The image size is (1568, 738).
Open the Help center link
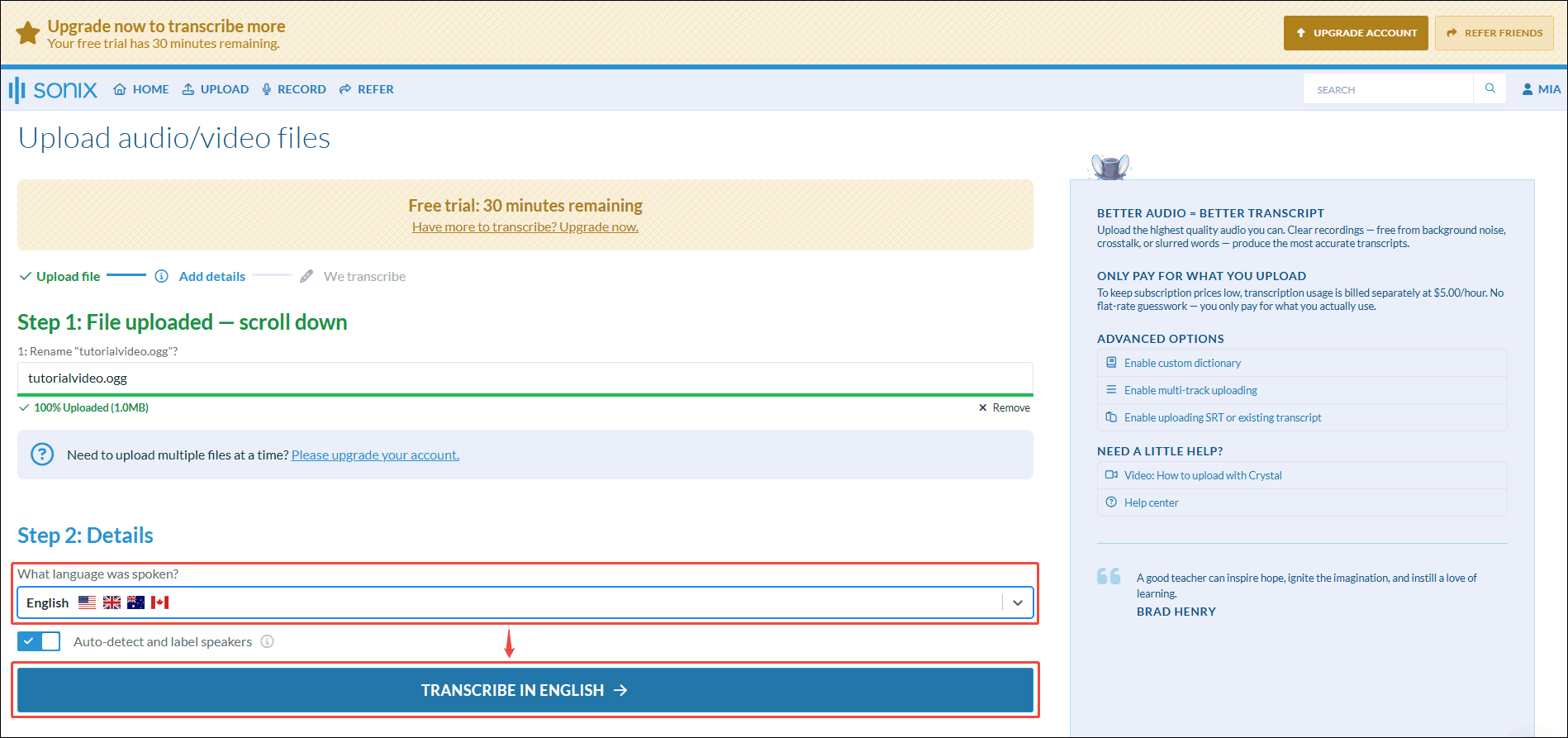(1302, 502)
